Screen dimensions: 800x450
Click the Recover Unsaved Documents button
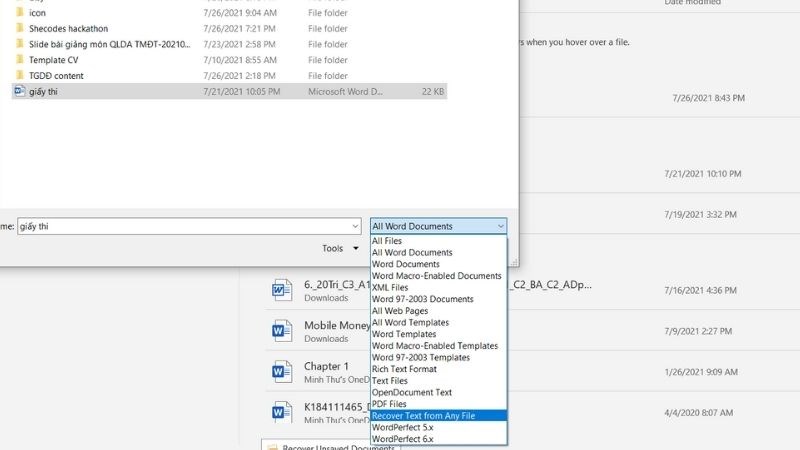tap(330, 448)
